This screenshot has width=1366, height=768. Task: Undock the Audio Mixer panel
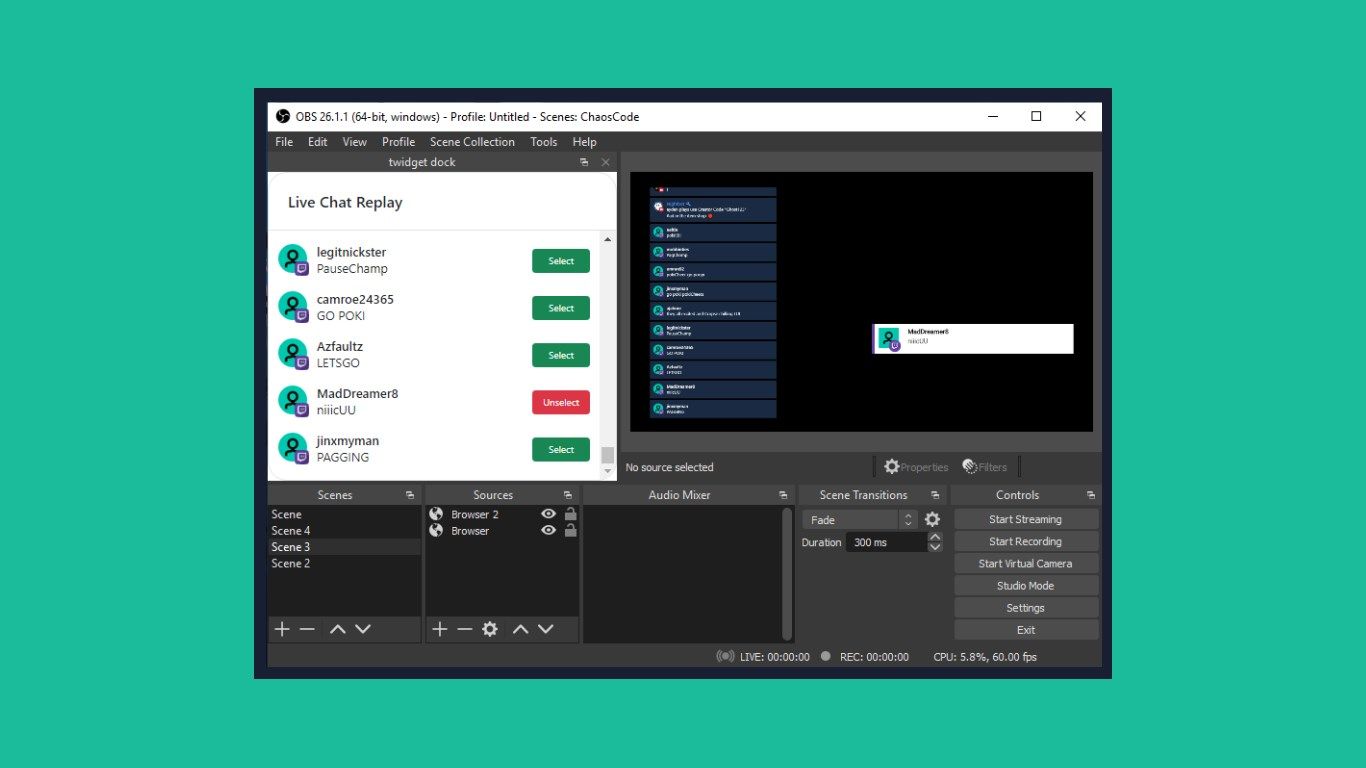783,495
